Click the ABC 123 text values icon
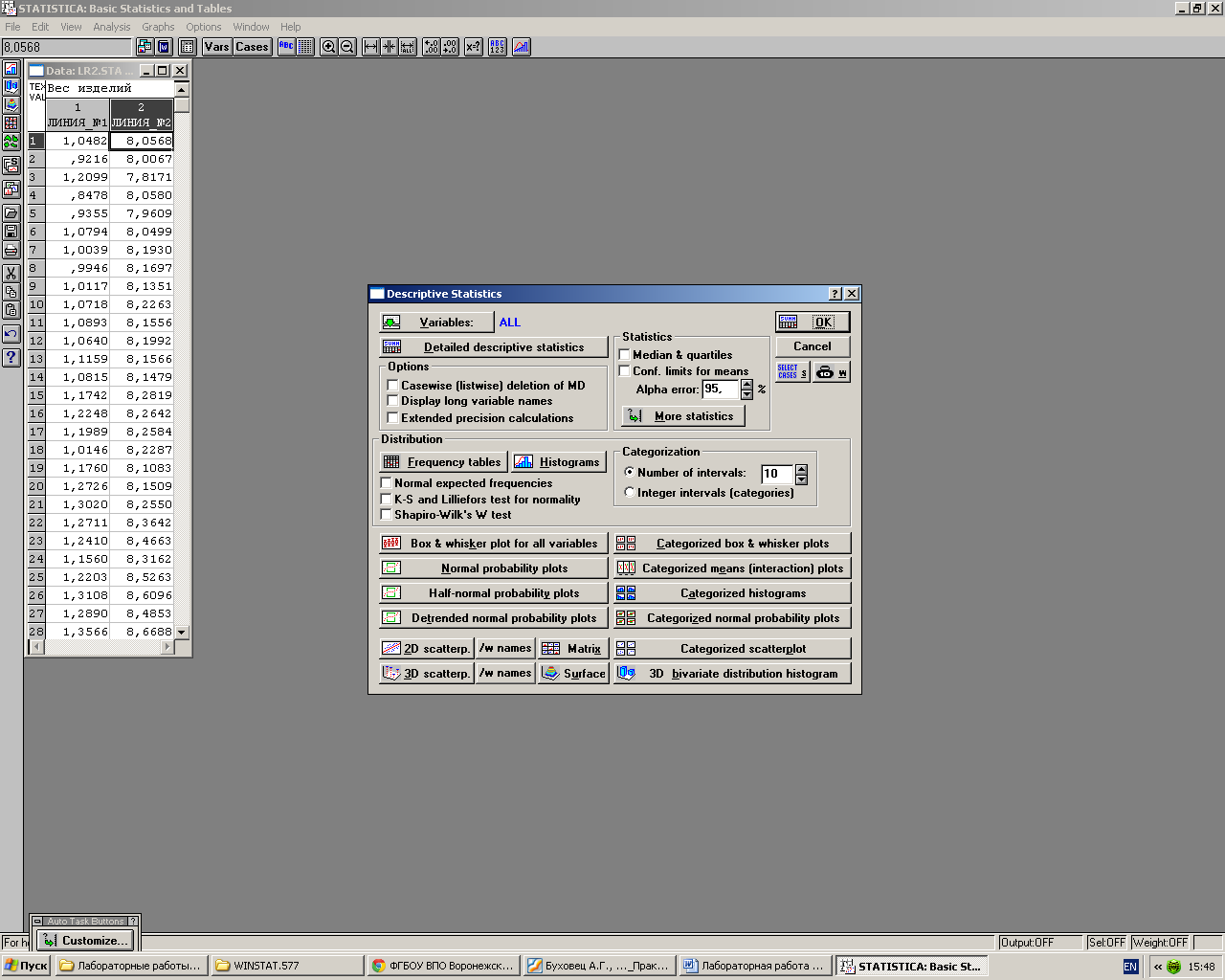 pos(498,47)
